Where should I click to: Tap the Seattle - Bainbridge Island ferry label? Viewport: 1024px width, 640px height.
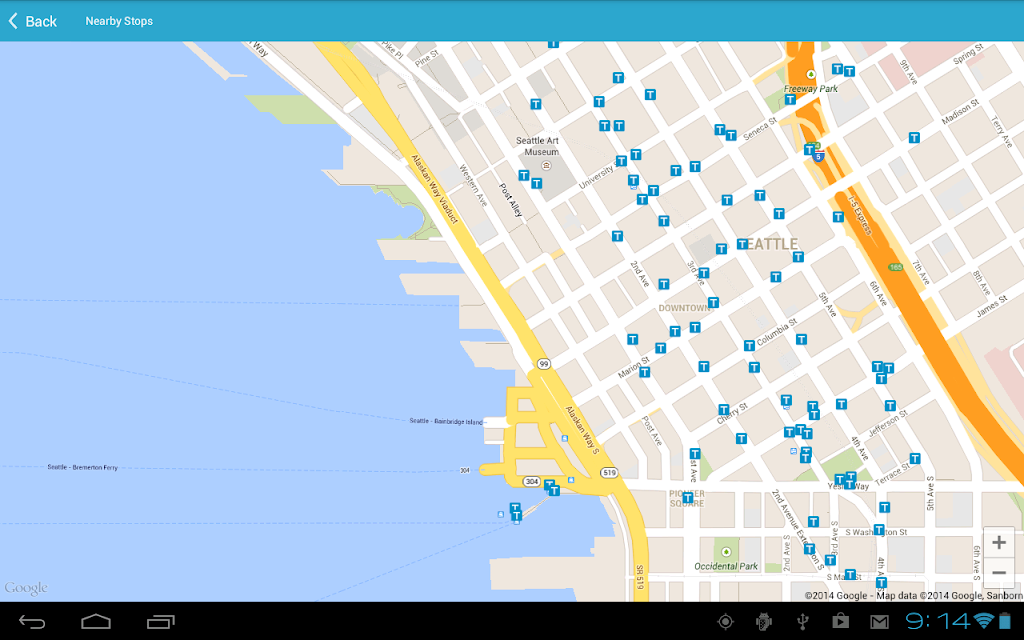446,421
